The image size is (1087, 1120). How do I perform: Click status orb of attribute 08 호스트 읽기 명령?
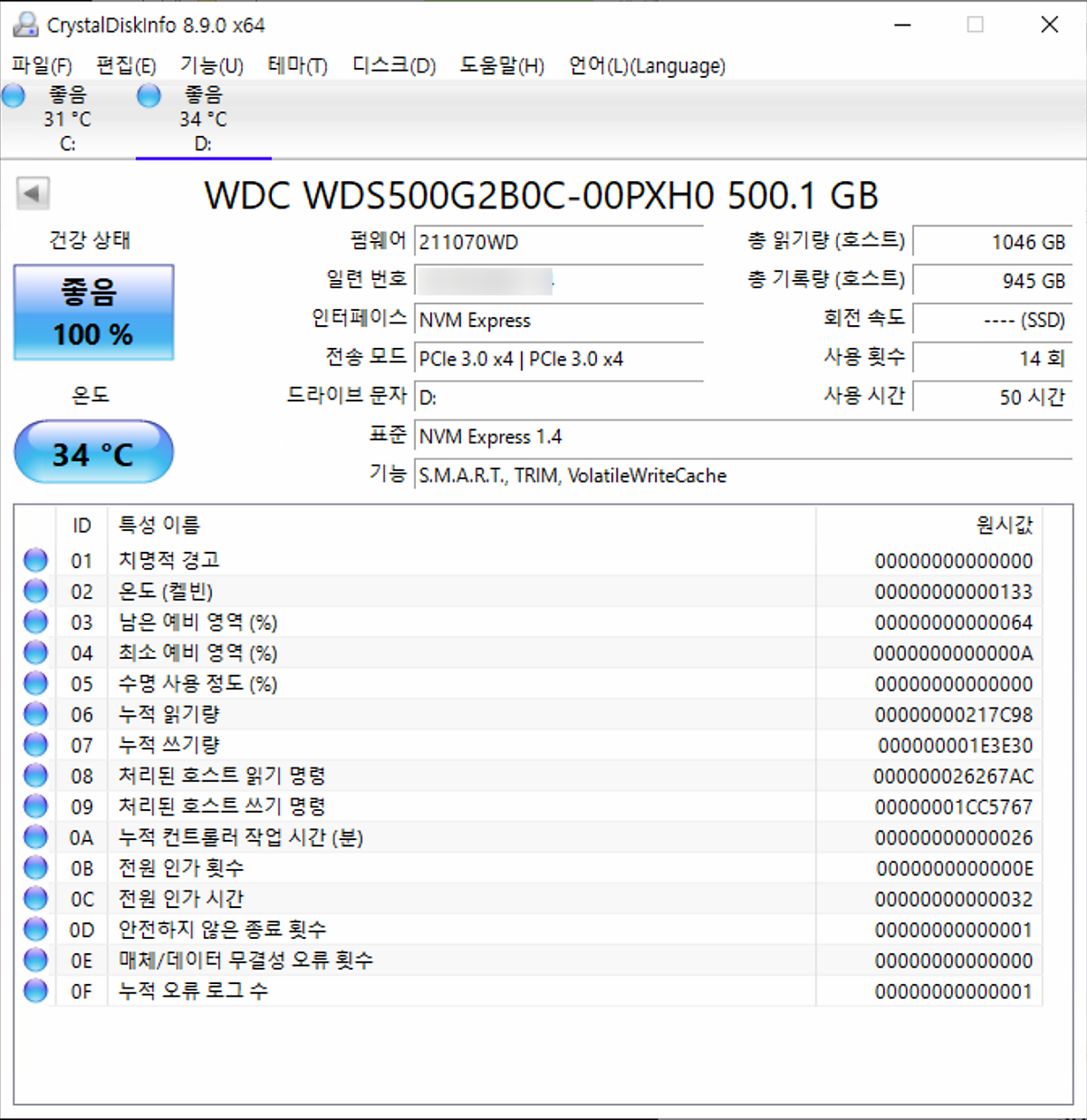(35, 776)
